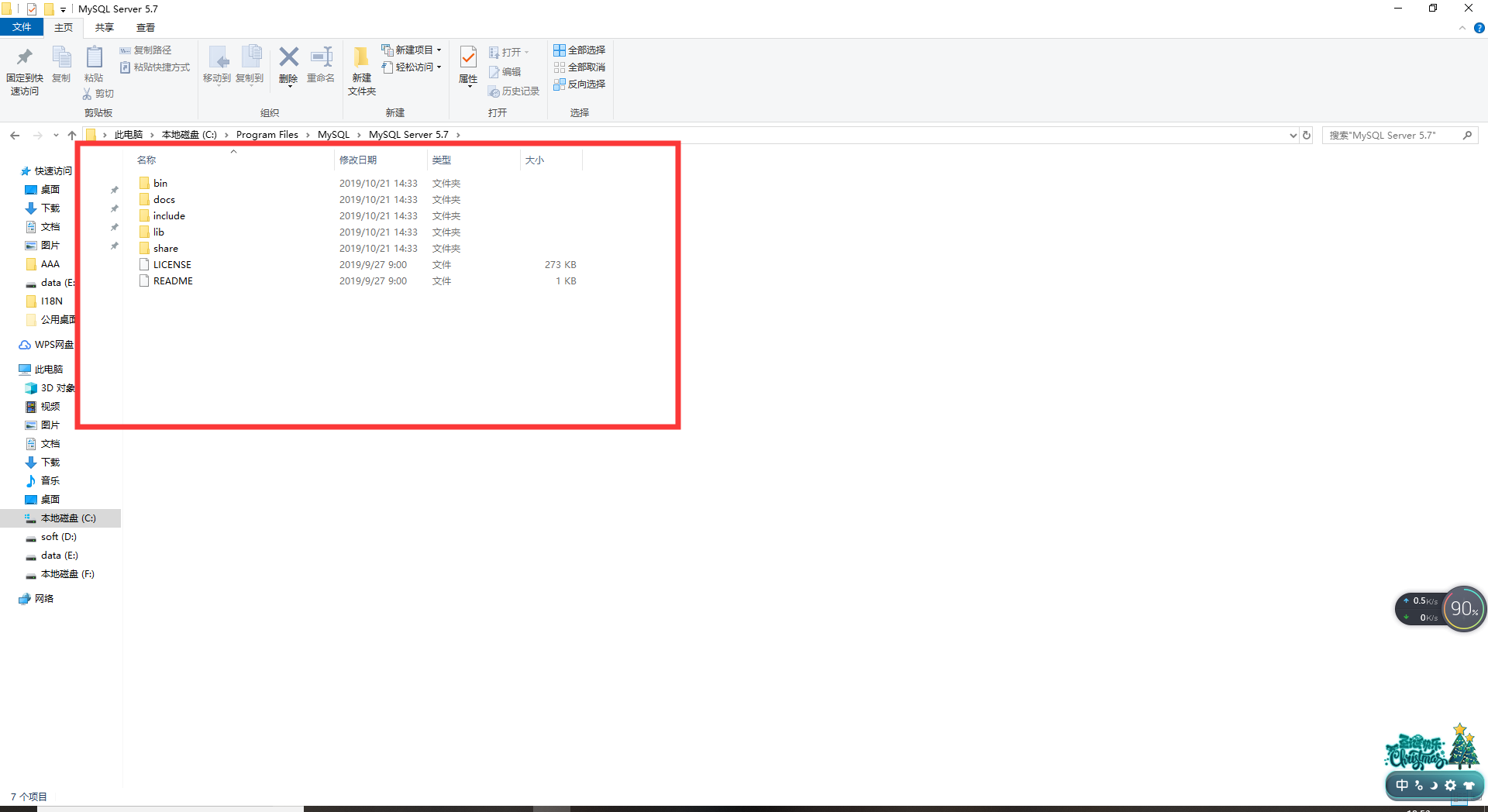The width and height of the screenshot is (1488, 812).
Task: Go forward with the Forward arrow
Action: 37,136
